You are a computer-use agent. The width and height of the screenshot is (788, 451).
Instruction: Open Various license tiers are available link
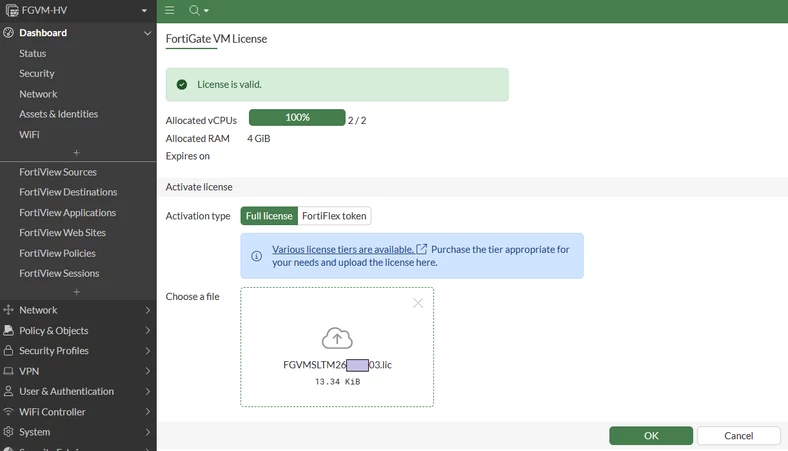(343, 249)
